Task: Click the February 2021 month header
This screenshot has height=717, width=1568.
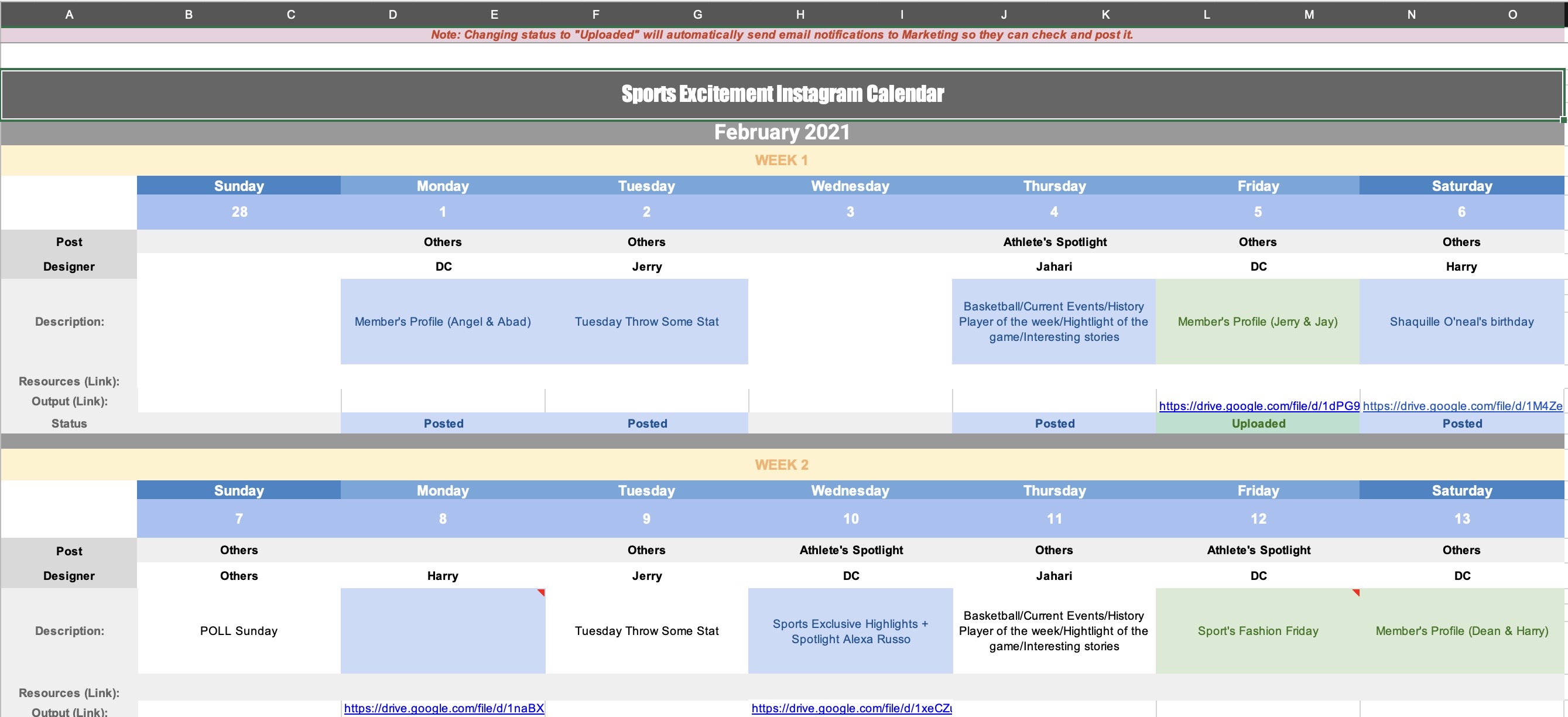Action: (x=782, y=132)
